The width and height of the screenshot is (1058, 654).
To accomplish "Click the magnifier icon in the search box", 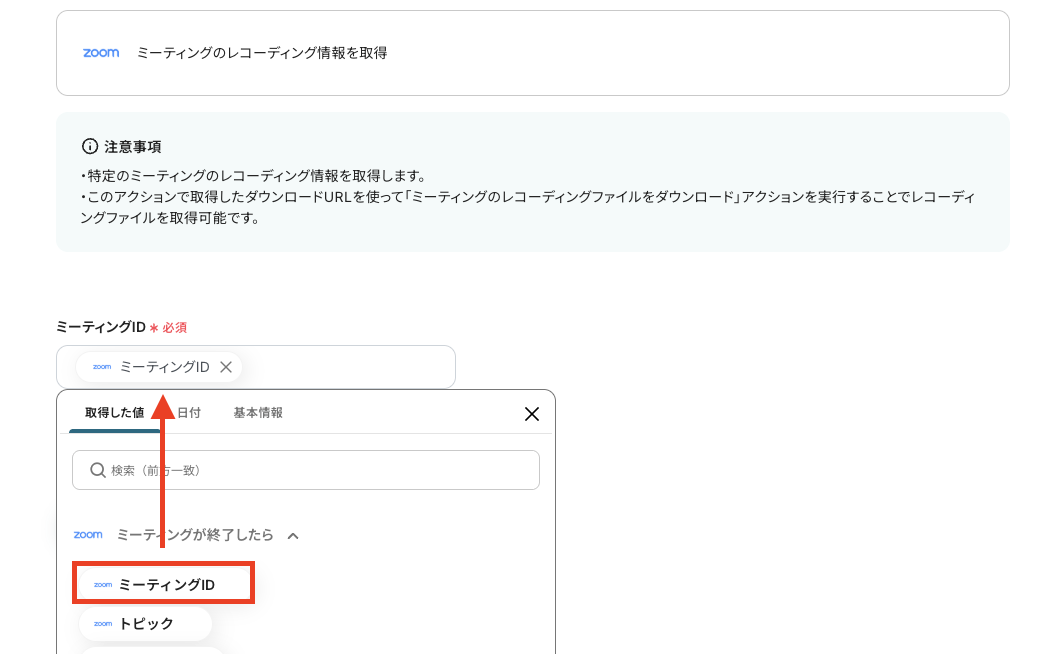I will [x=95, y=470].
